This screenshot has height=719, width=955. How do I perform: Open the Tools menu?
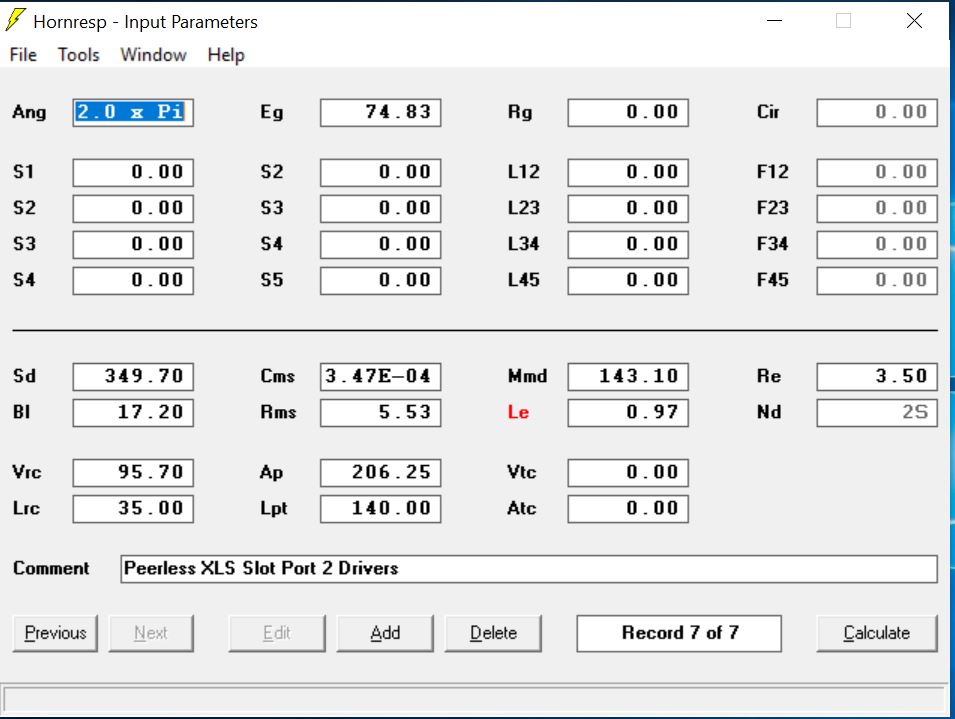79,55
